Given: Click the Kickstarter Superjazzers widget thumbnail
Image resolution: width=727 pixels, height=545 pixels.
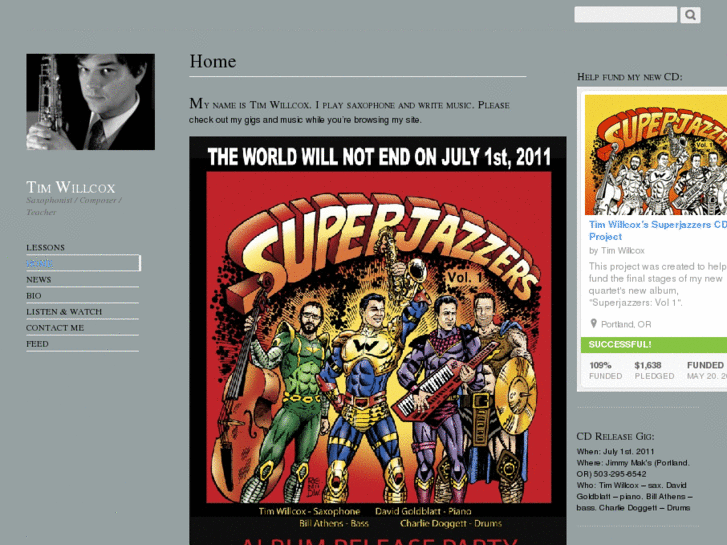Looking at the screenshot, I should coord(656,154).
